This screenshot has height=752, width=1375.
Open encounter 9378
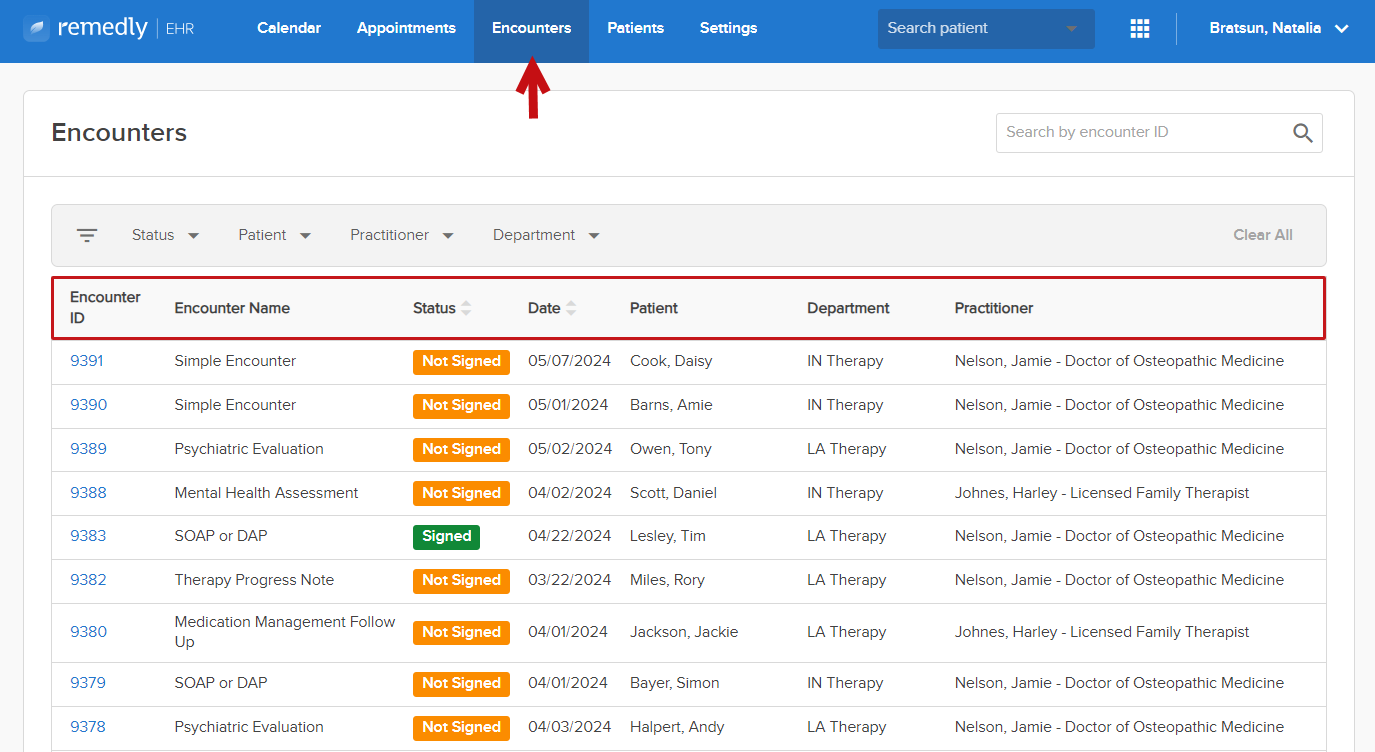tap(88, 727)
